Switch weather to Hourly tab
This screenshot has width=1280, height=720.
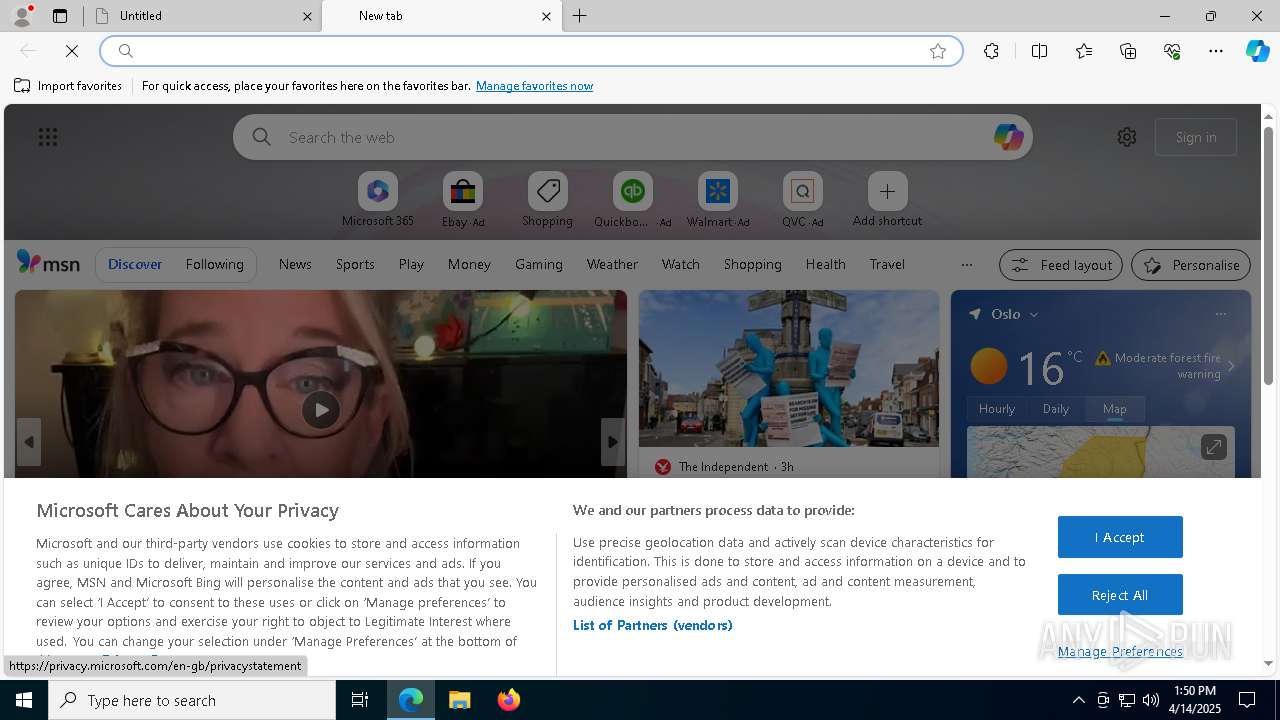coord(997,408)
